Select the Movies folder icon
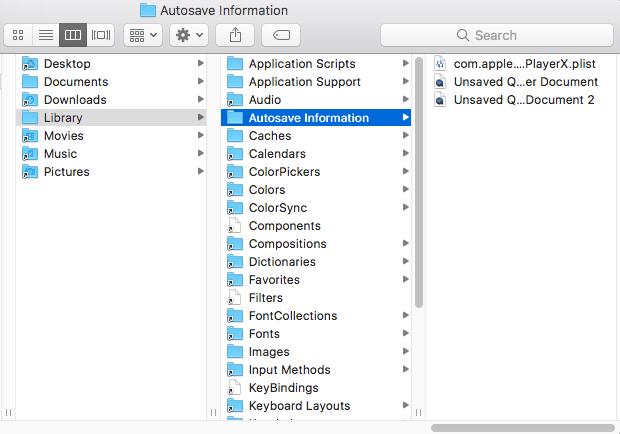Viewport: 620px width, 434px height. (30, 136)
